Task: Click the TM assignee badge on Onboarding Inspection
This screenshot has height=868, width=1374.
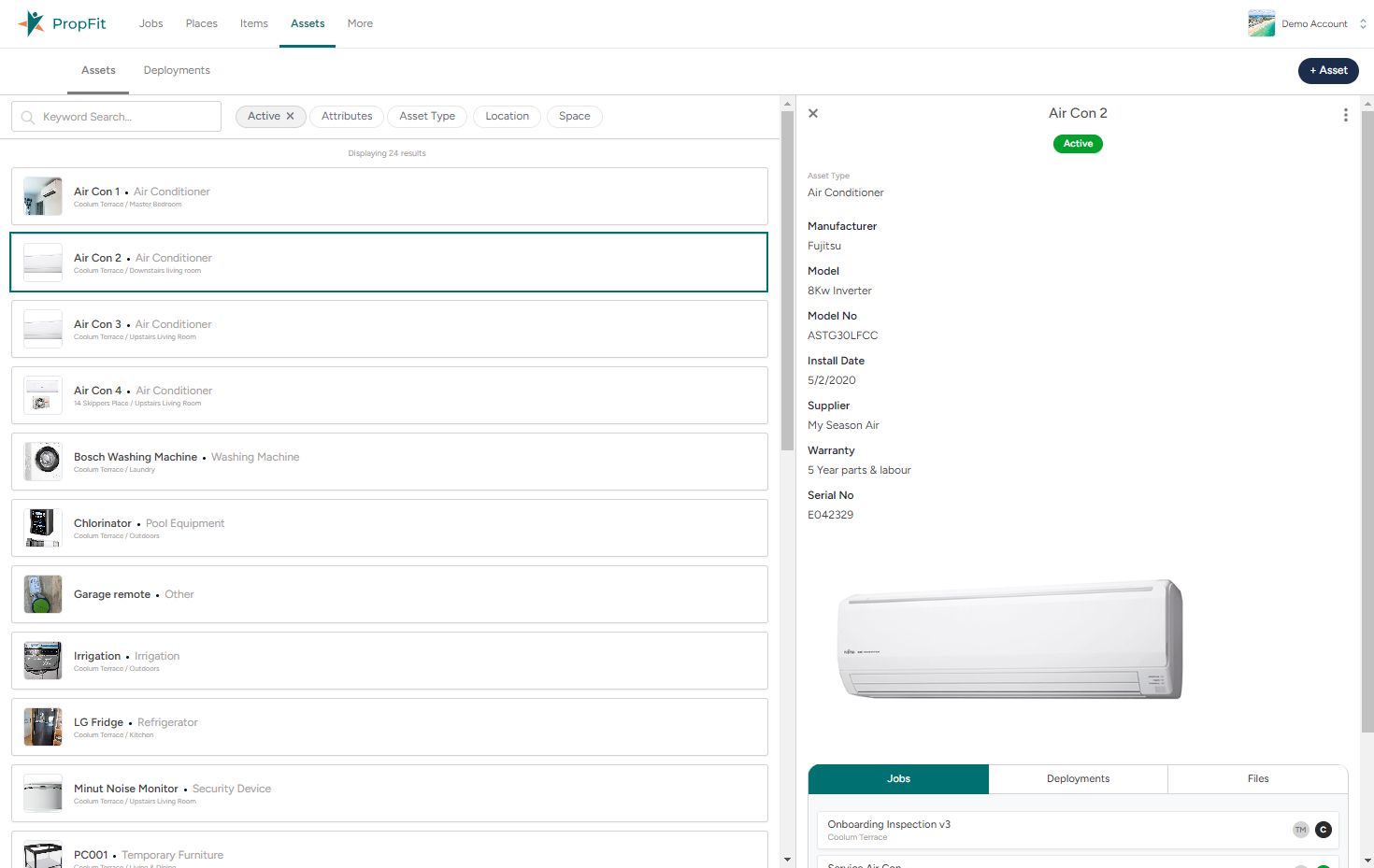Action: (x=1300, y=830)
